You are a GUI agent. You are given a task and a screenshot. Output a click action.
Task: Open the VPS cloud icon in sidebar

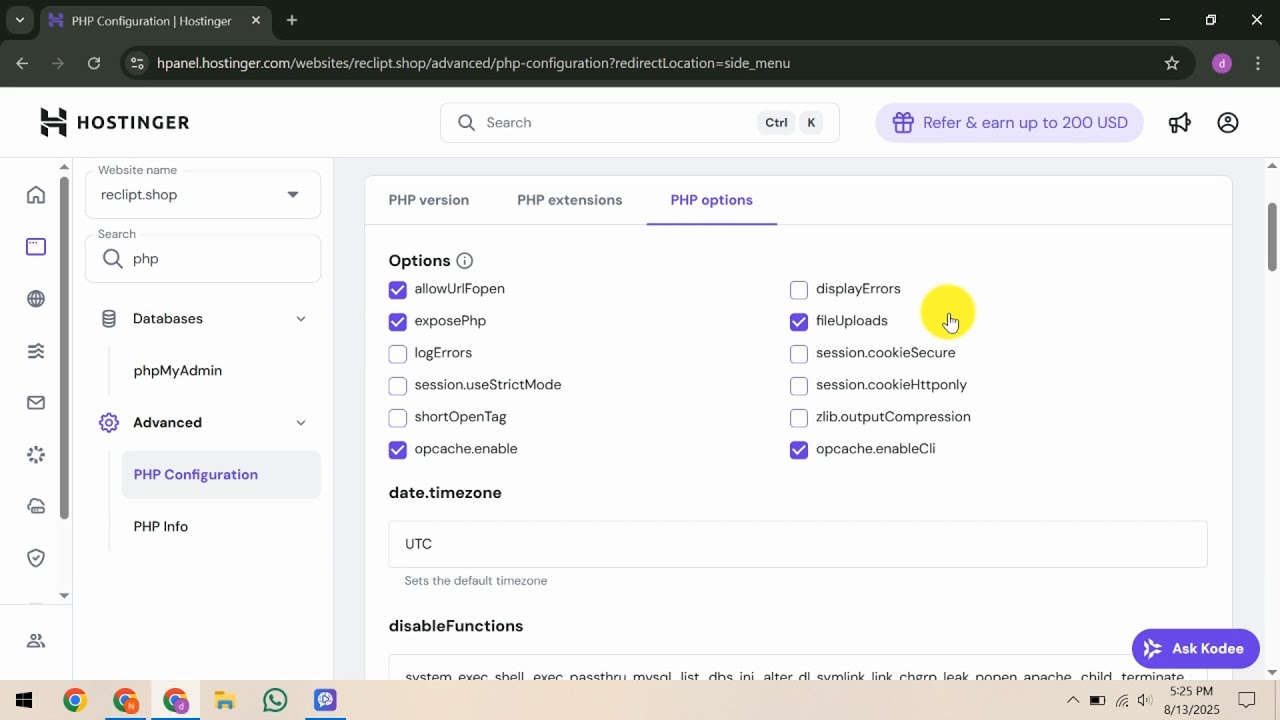pyautogui.click(x=36, y=506)
